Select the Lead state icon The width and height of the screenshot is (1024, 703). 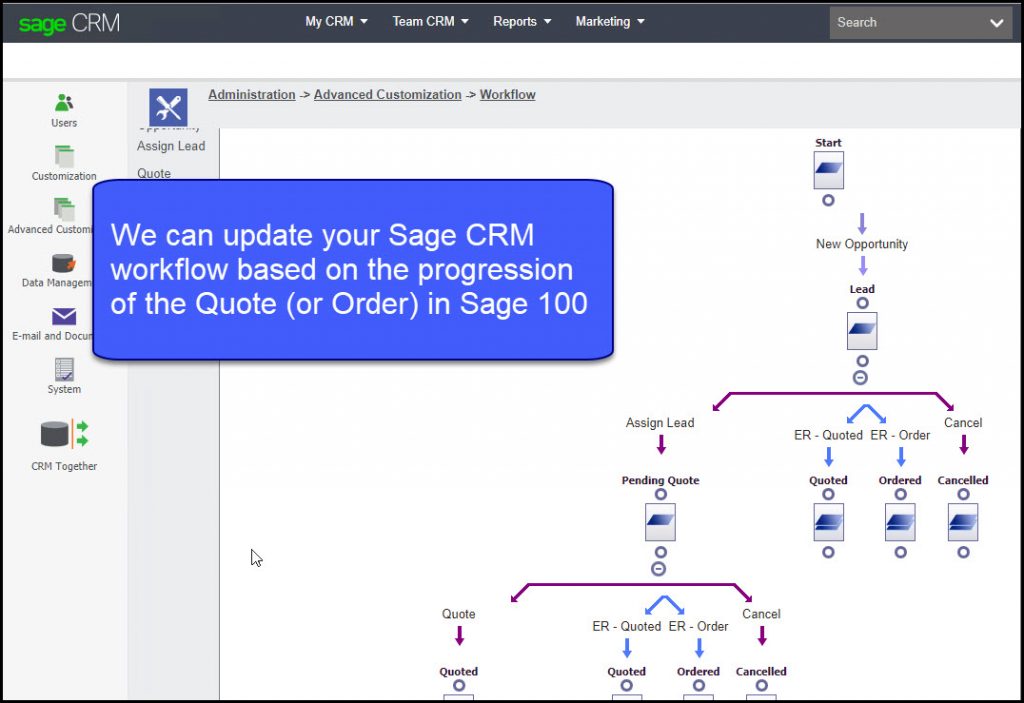coord(862,331)
